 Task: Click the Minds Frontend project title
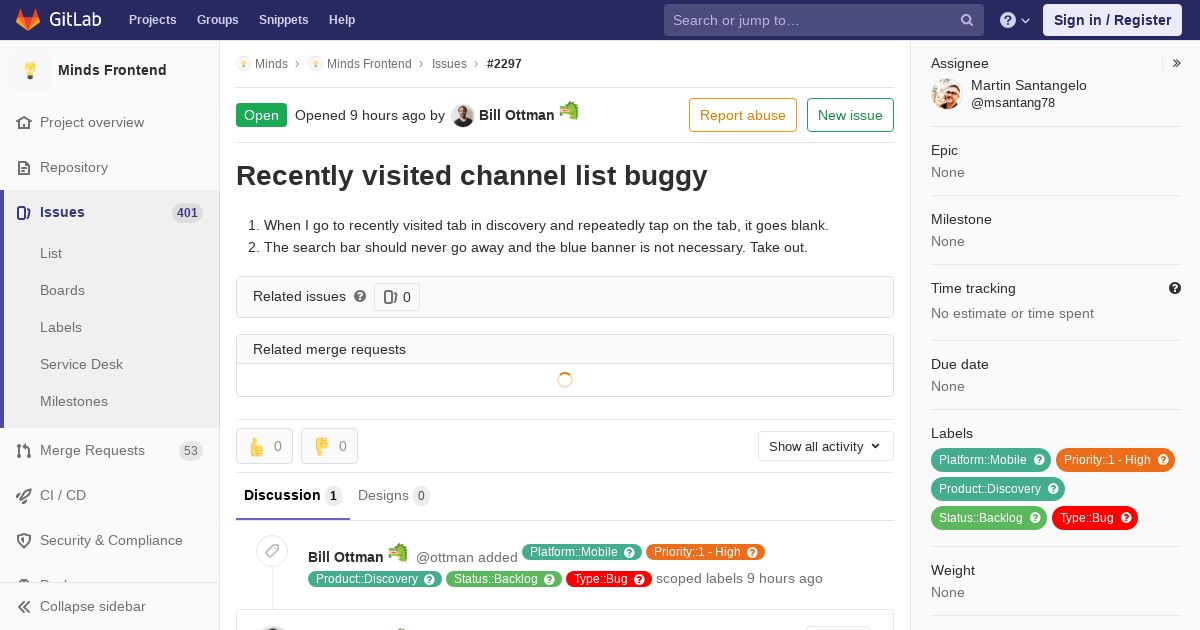(x=112, y=70)
